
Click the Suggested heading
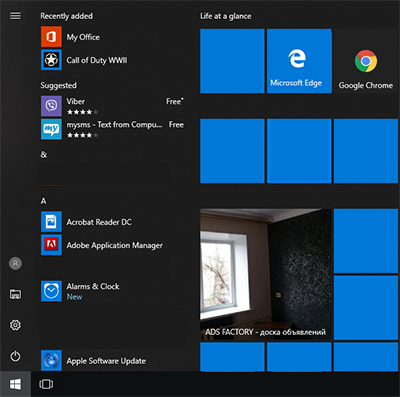pos(59,85)
